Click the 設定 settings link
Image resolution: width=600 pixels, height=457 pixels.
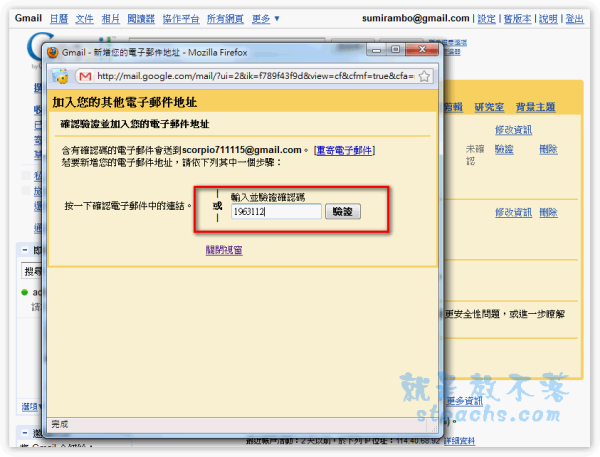pyautogui.click(x=486, y=18)
